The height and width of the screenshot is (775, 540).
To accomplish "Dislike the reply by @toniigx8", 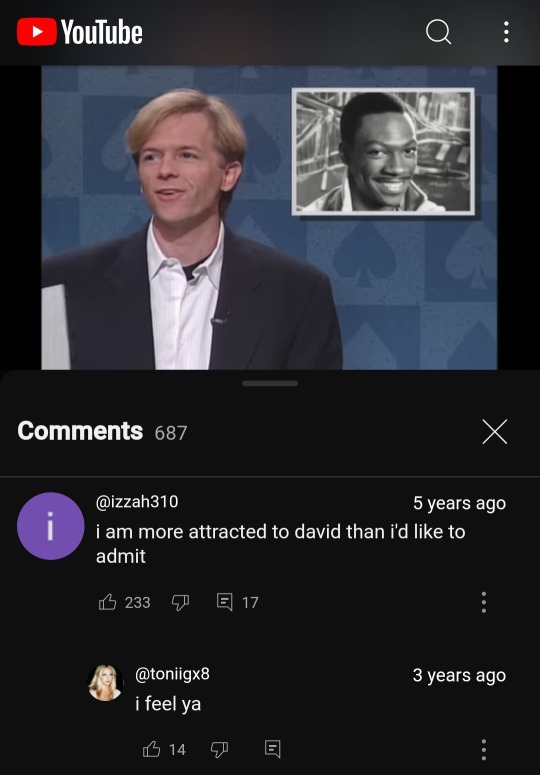I will 219,749.
